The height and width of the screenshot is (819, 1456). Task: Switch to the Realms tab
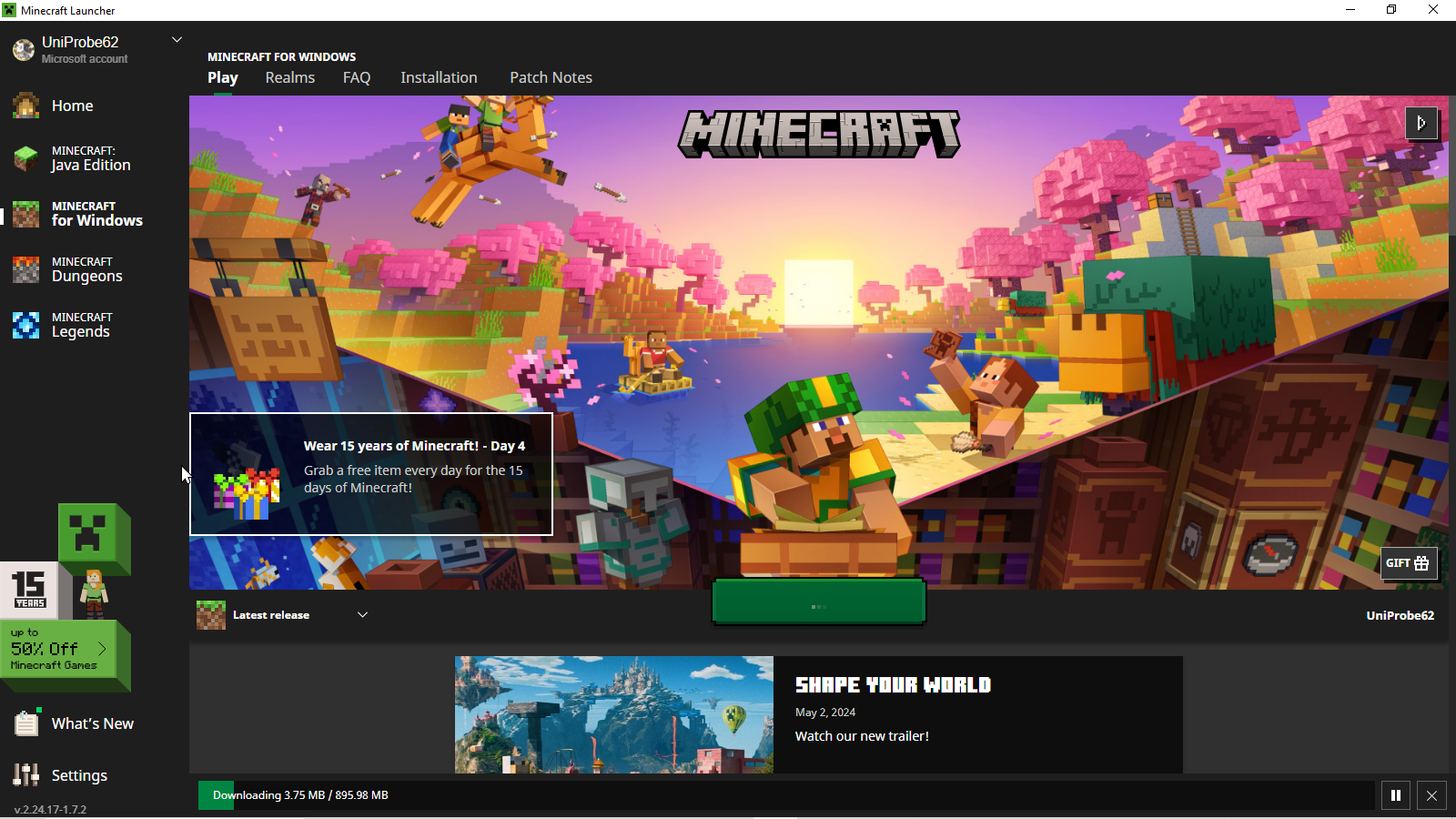pyautogui.click(x=289, y=77)
